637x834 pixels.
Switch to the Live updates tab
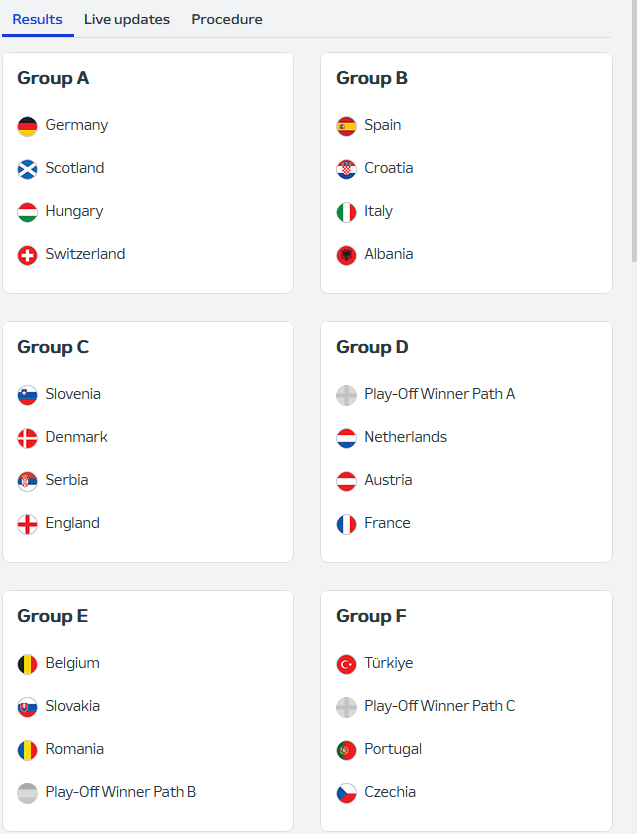126,19
